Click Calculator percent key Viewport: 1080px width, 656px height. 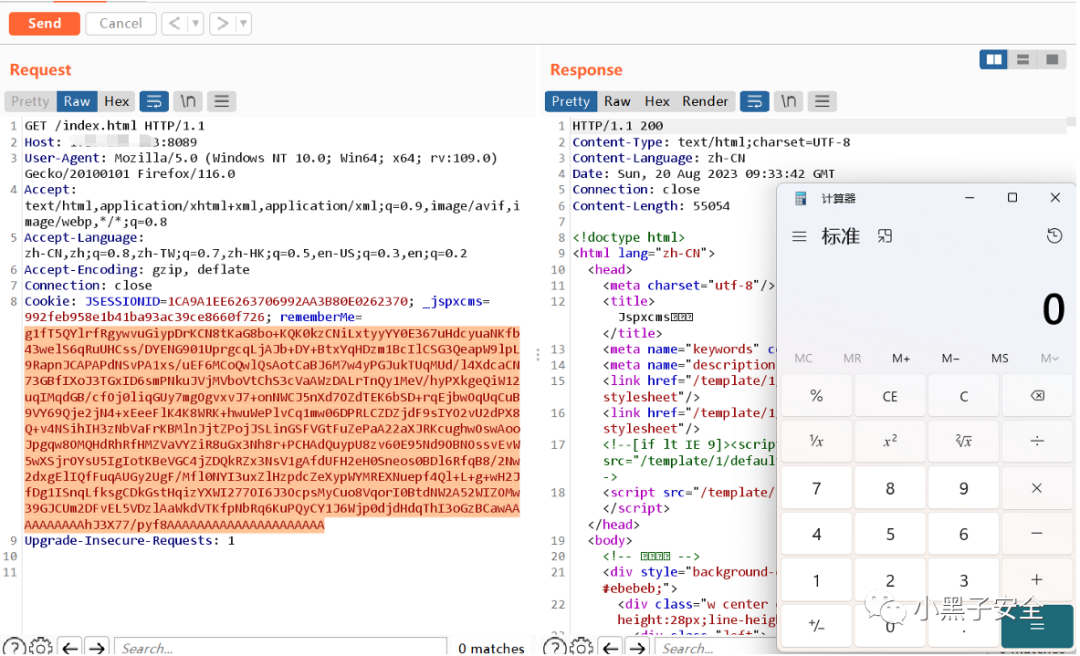click(x=816, y=396)
